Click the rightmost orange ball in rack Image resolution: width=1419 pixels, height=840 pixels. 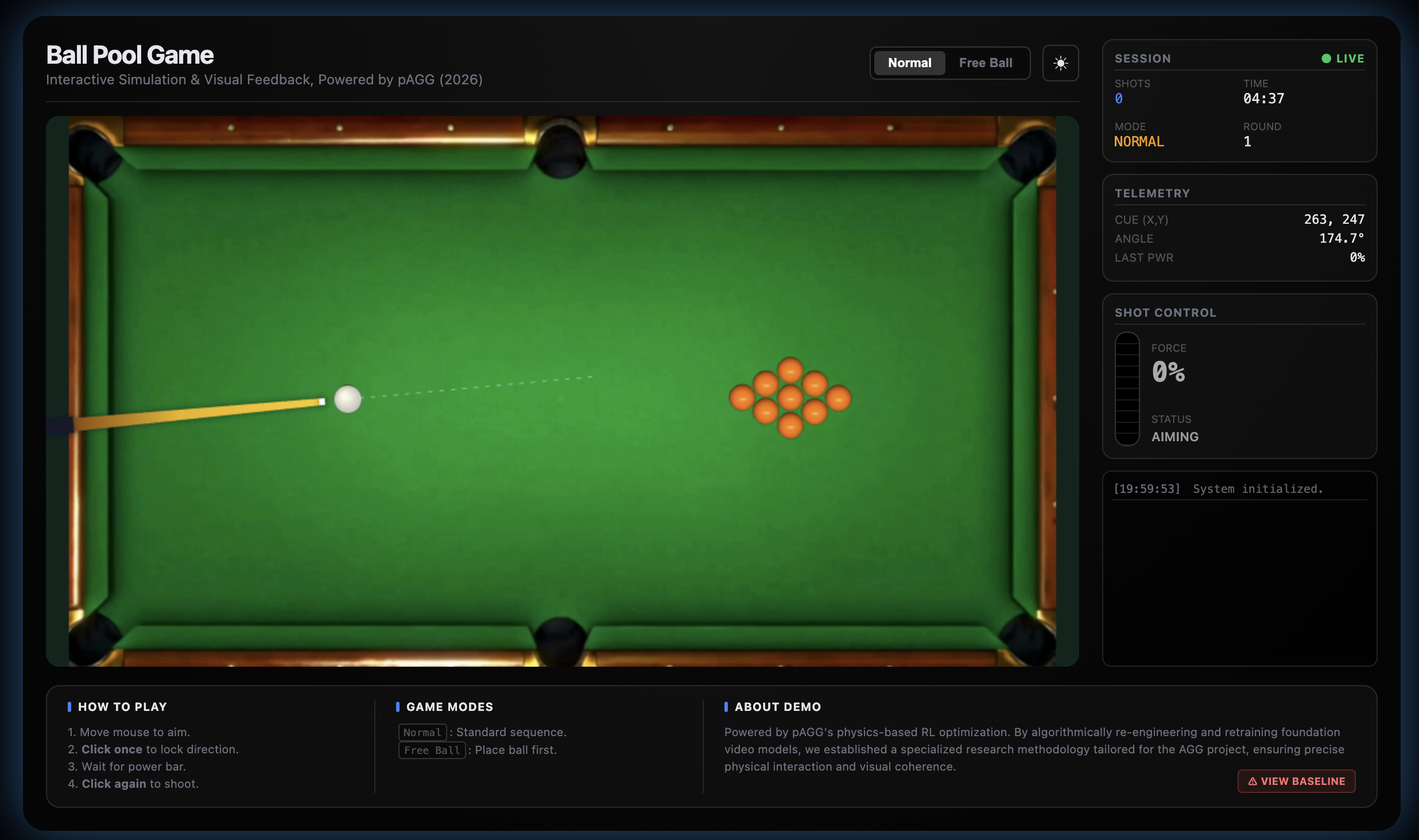839,398
